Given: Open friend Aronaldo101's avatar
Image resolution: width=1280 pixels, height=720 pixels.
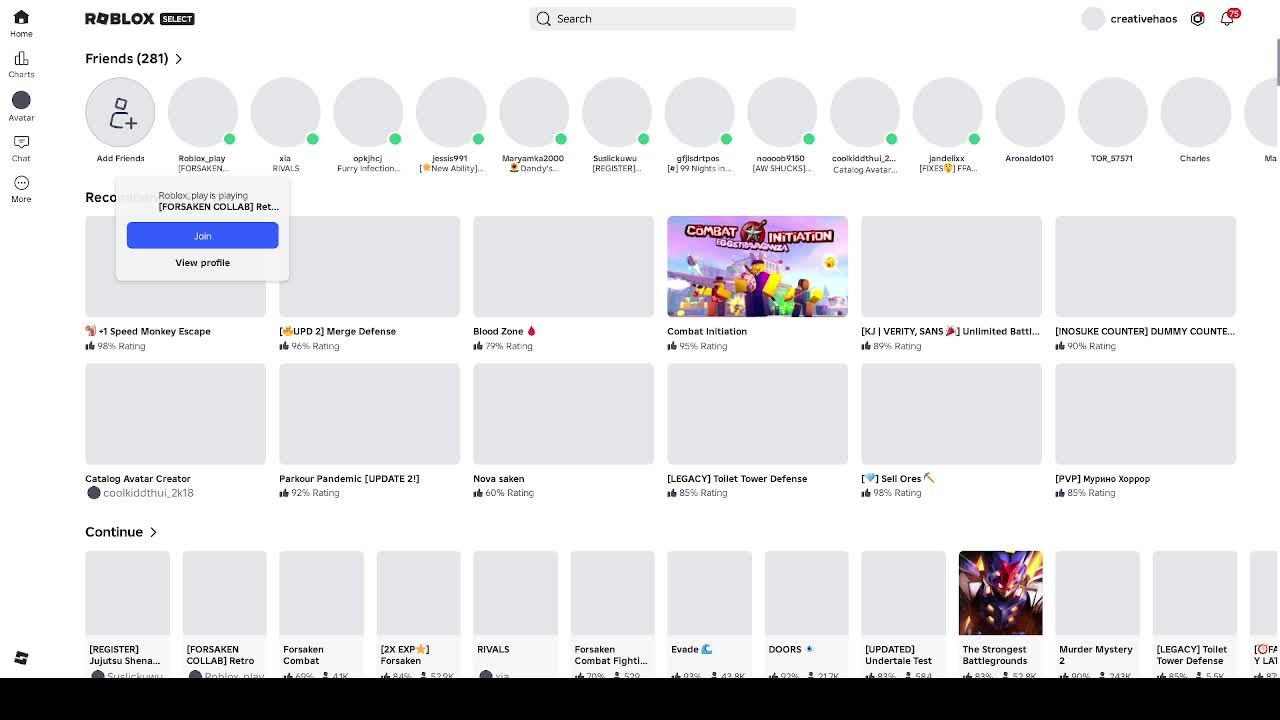Looking at the screenshot, I should click(1030, 112).
